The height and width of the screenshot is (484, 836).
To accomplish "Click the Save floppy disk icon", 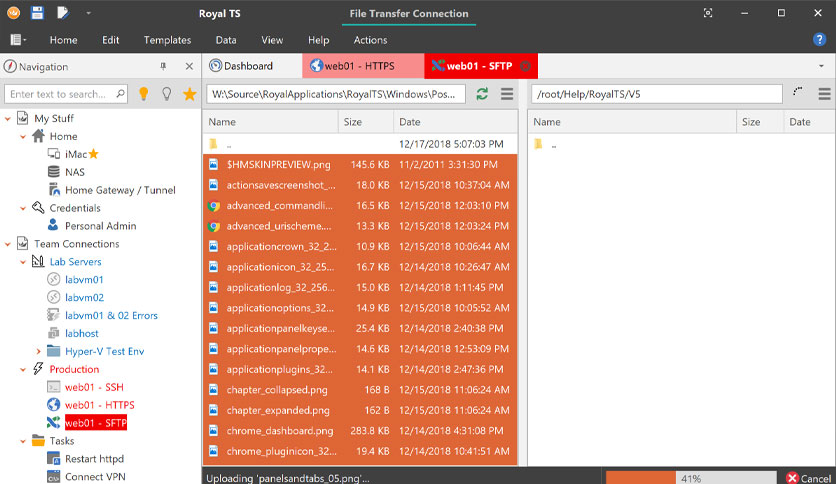I will point(37,13).
